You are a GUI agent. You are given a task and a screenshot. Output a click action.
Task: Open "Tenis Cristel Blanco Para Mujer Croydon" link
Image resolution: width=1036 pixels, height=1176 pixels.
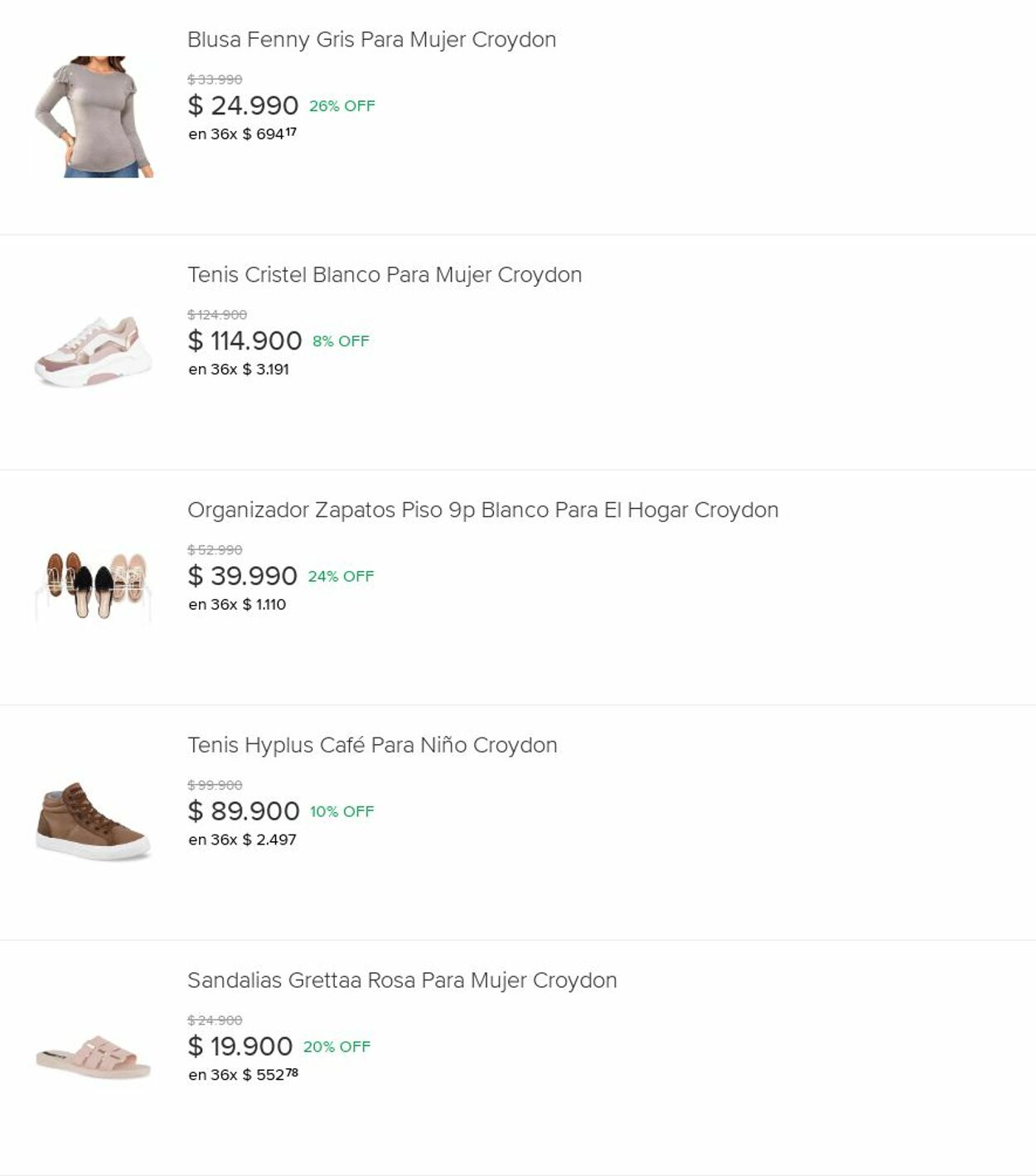pos(385,275)
